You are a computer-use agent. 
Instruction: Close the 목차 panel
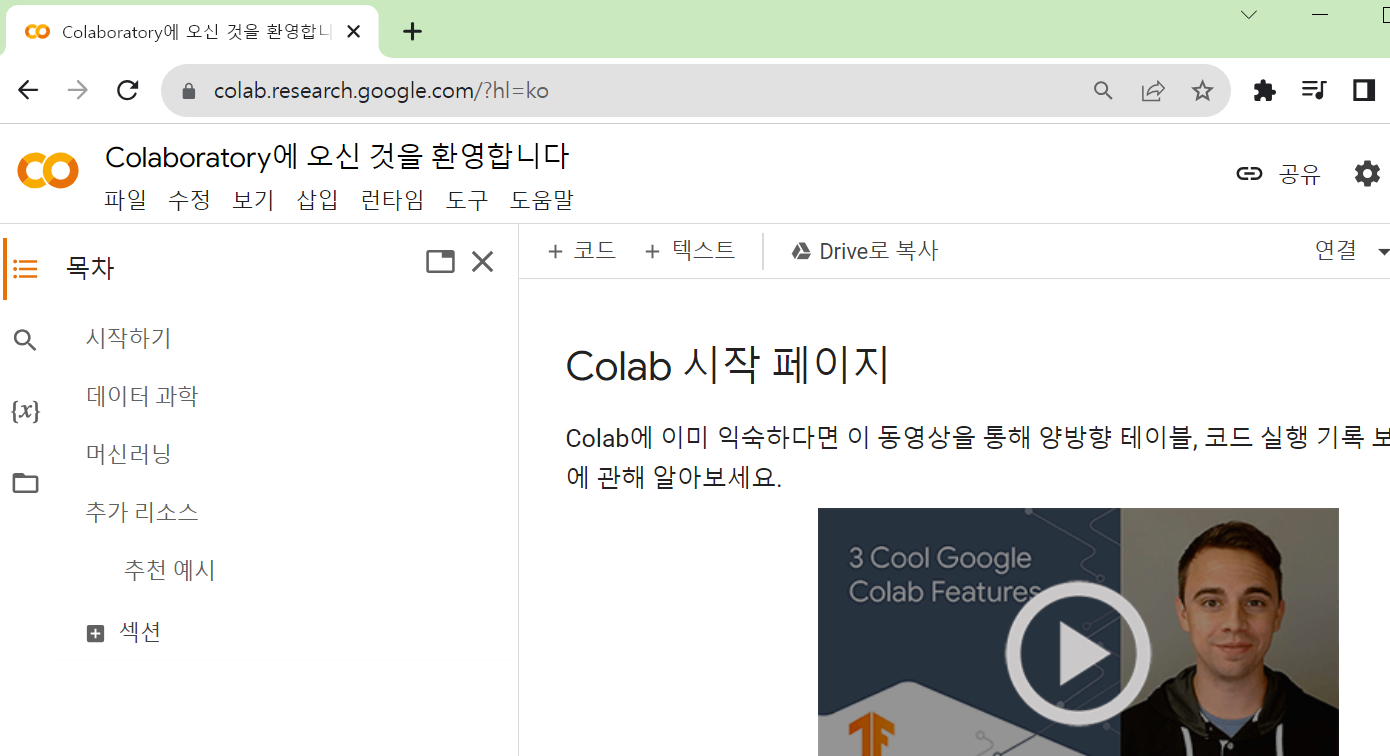(x=482, y=262)
